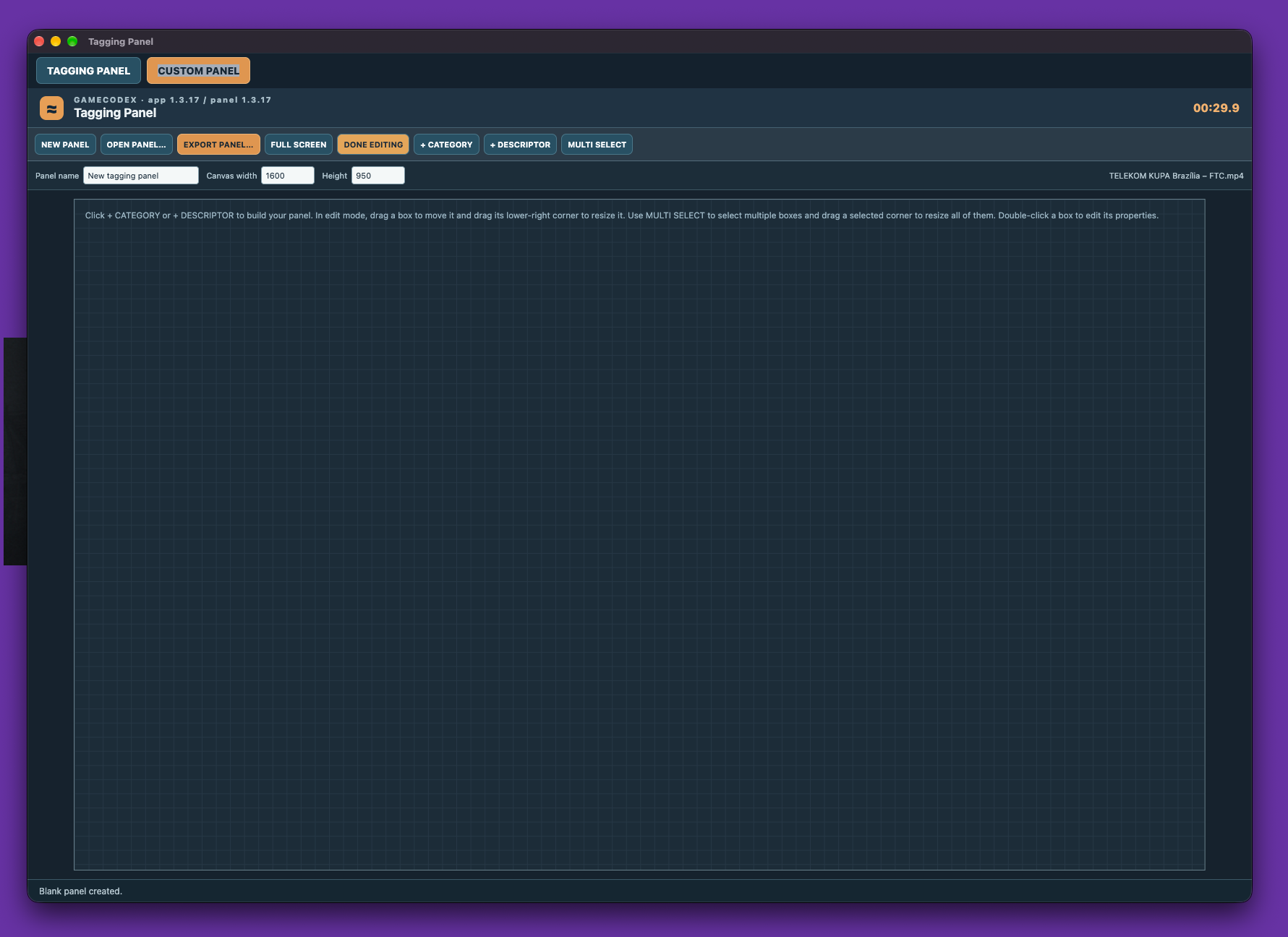Minimize the window with the yellow button
This screenshot has height=937, width=1288.
coord(56,41)
